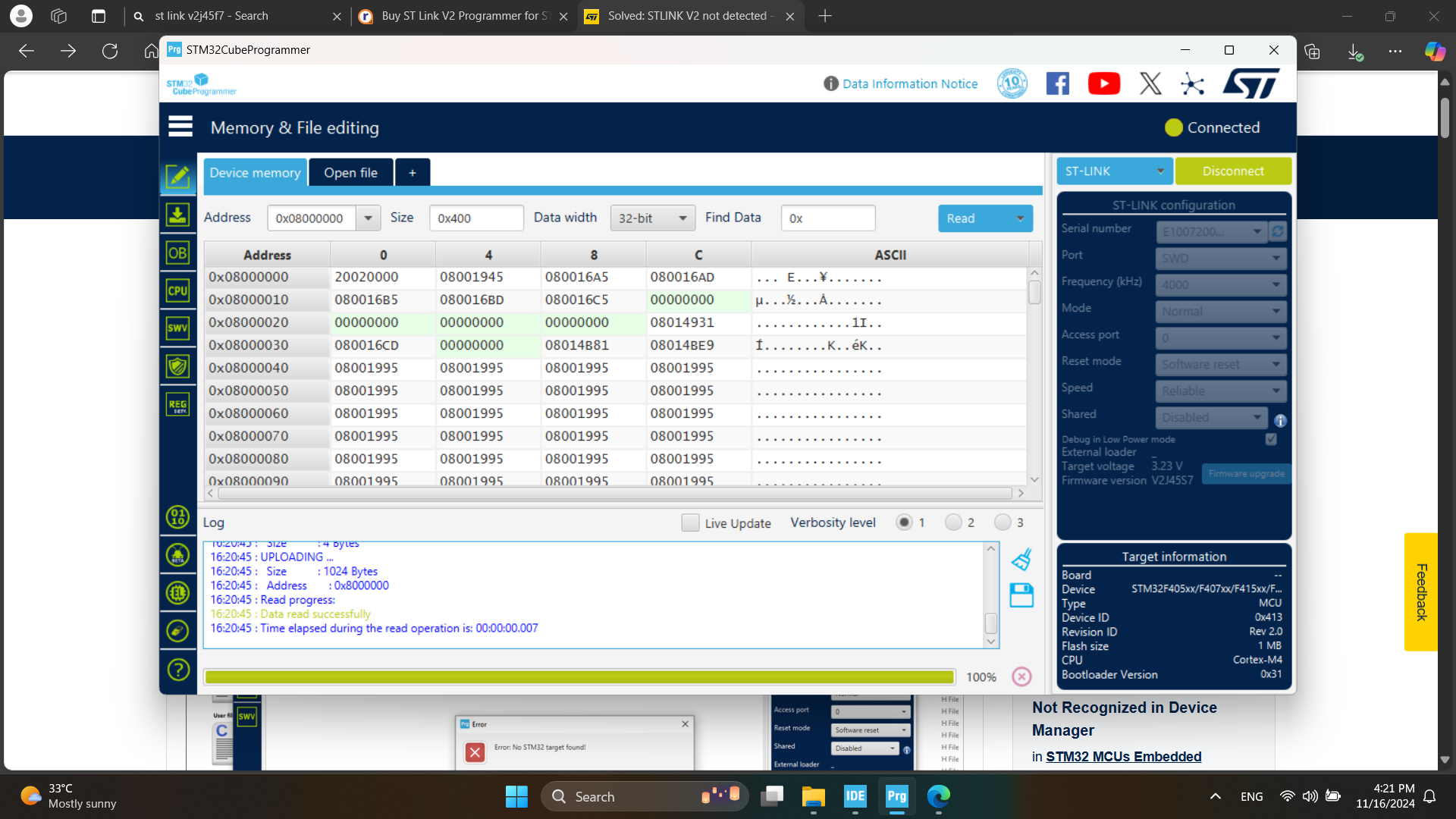Click the green Disconnect button
This screenshot has width=1456, height=819.
[1232, 171]
